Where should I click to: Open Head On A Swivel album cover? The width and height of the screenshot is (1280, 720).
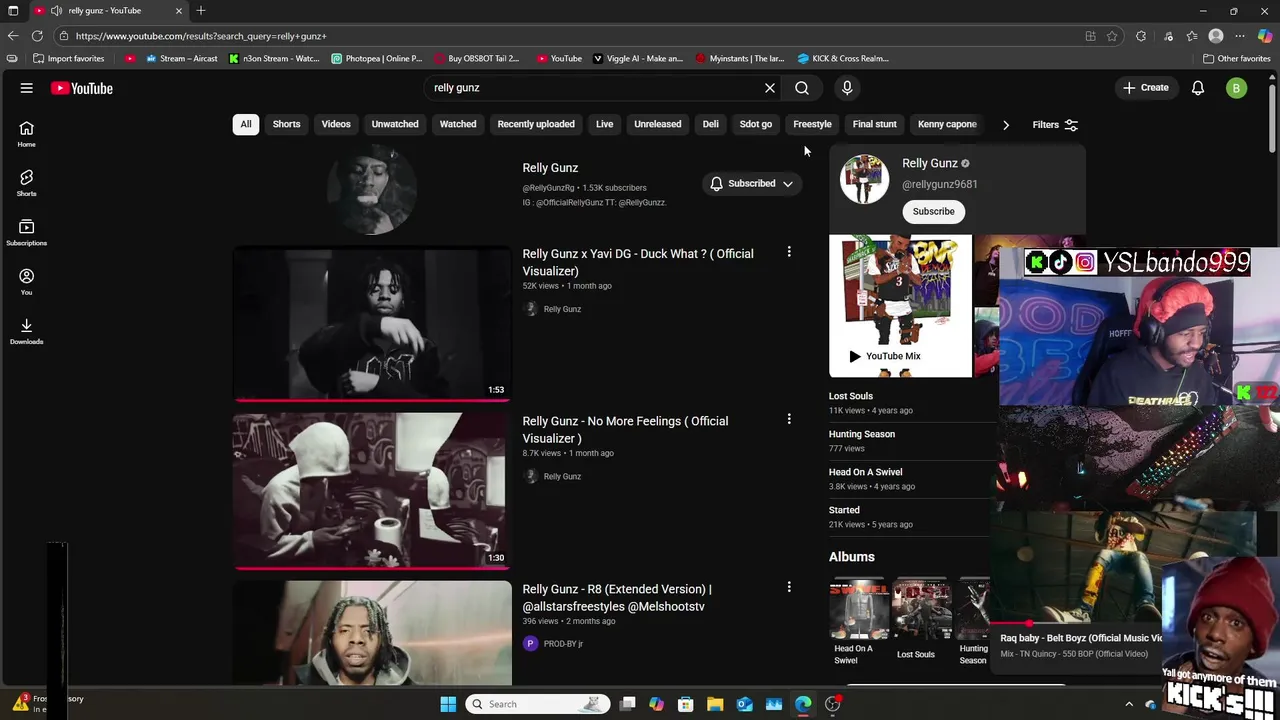click(x=859, y=609)
